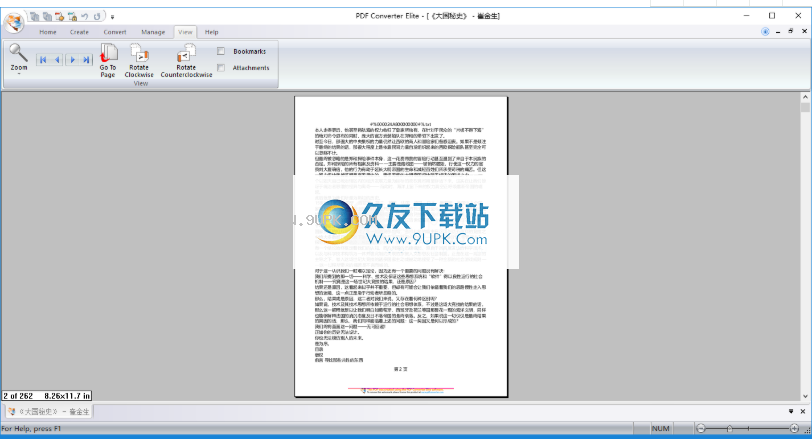Viewport: 812px width, 445px height.
Task: Jump to the first page
Action: coord(43,60)
